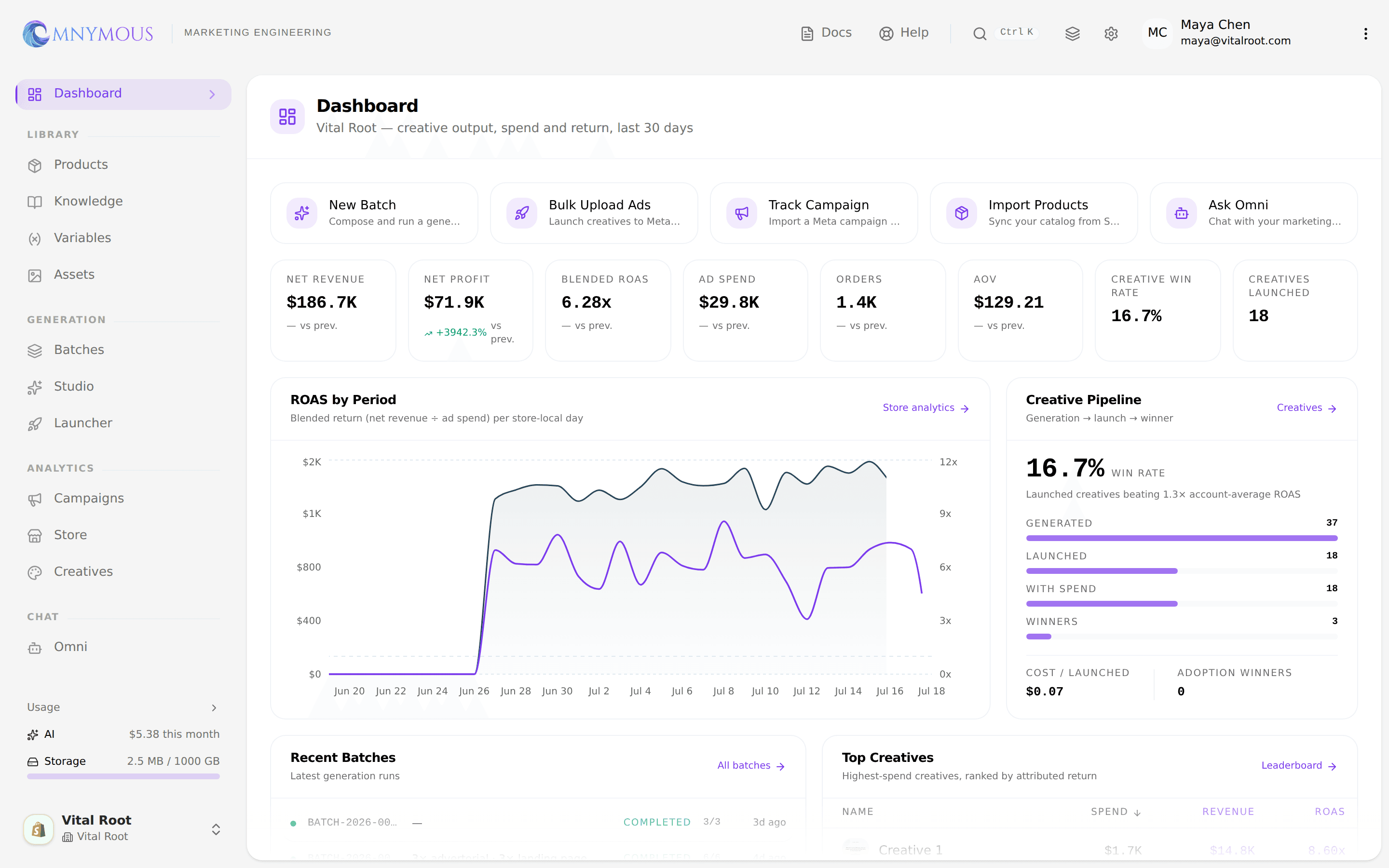Click the Track Campaign megaphone icon
1389x868 pixels.
[742, 213]
